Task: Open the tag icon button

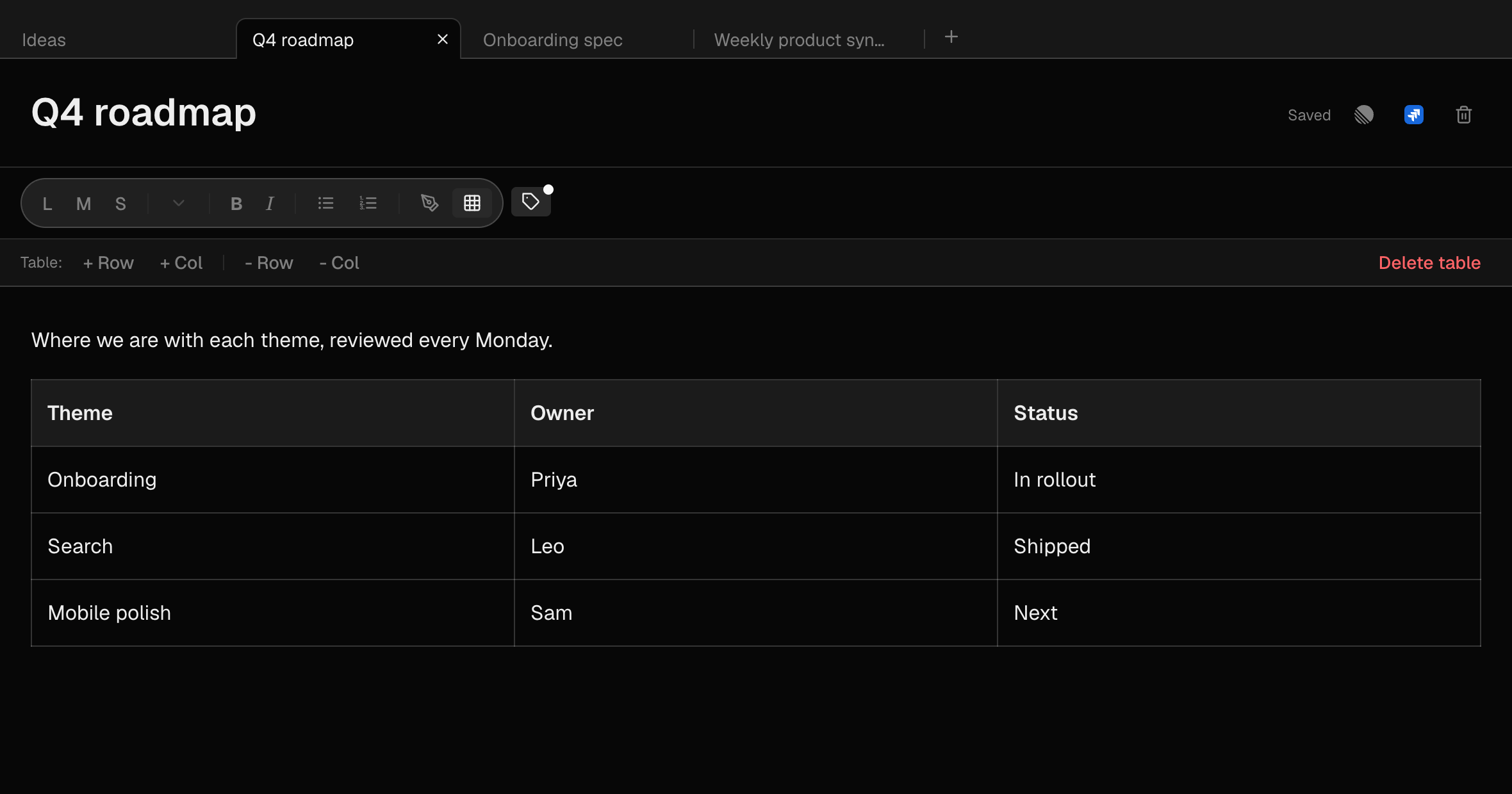Action: (531, 202)
